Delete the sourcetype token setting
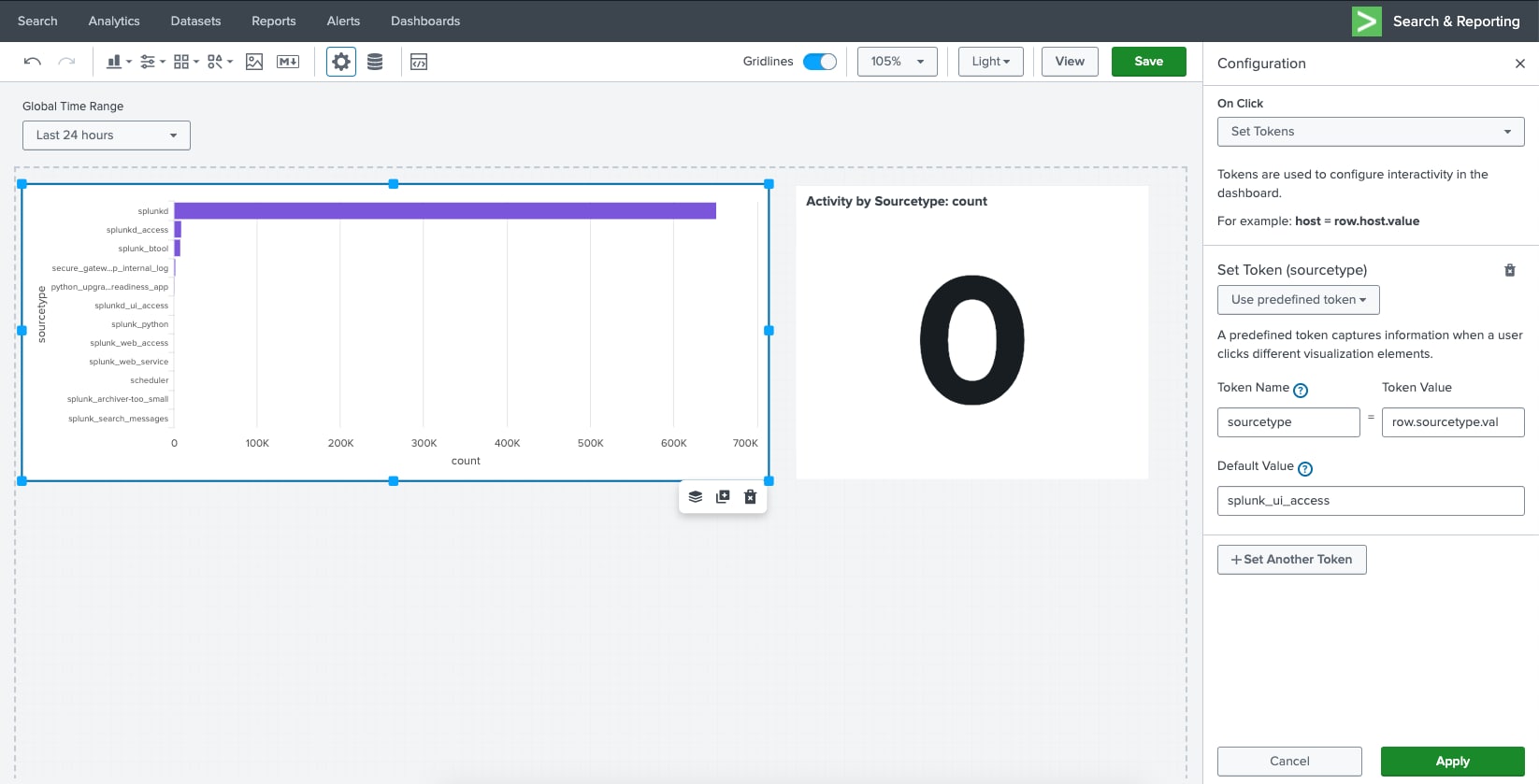The width and height of the screenshot is (1539, 784). (x=1509, y=270)
